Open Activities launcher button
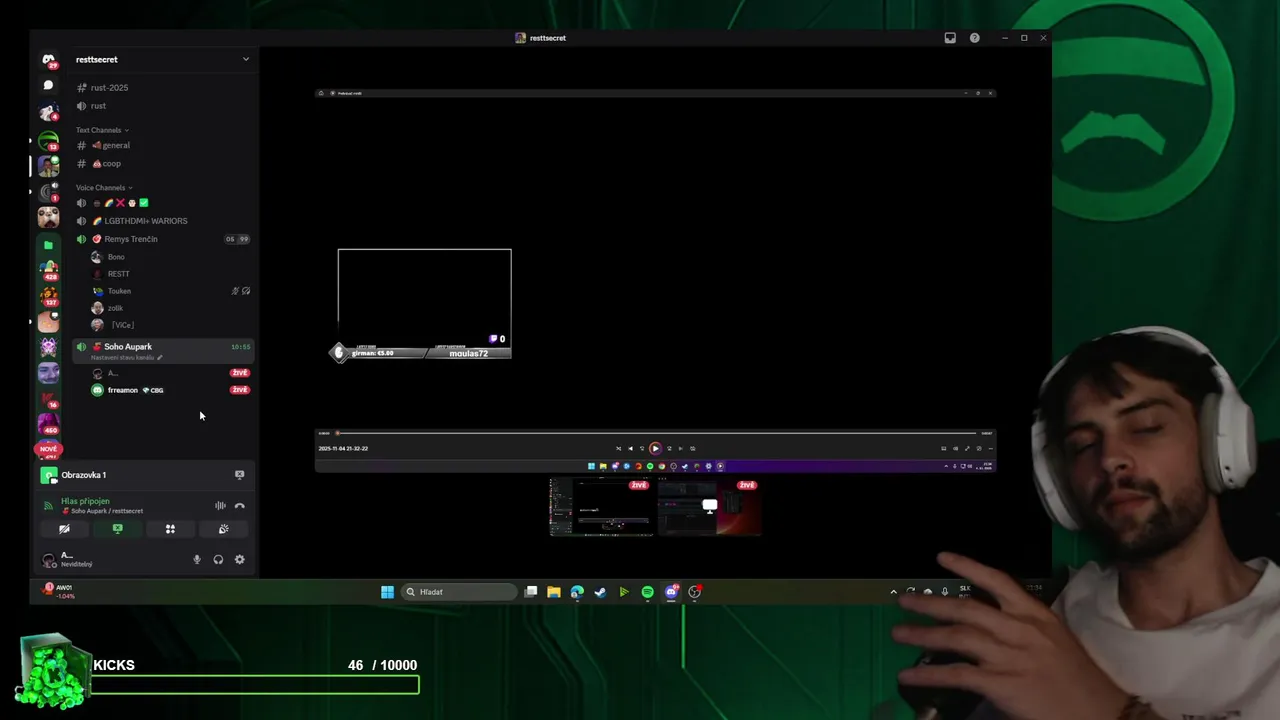 coord(170,529)
